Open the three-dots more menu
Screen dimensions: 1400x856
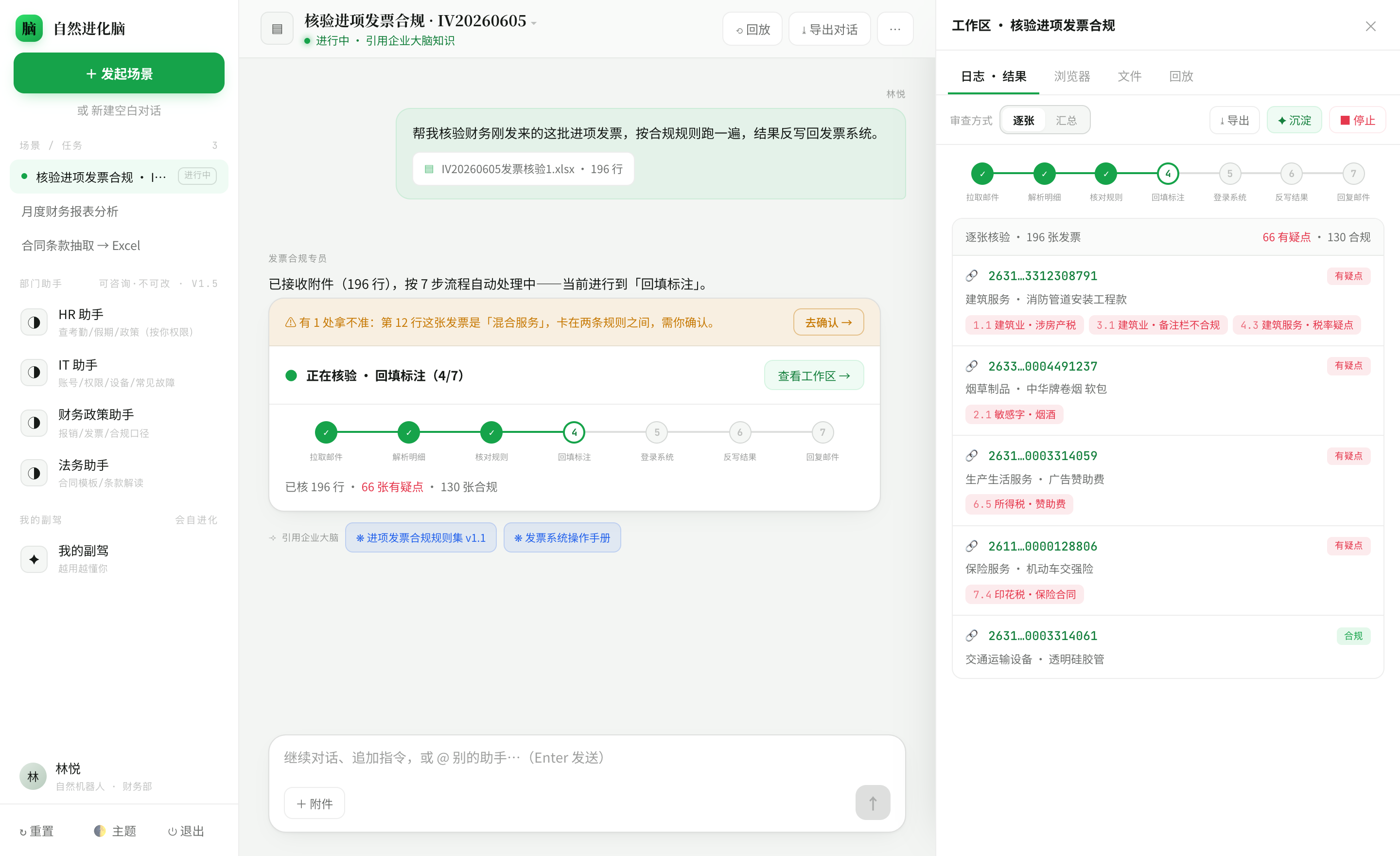895,28
